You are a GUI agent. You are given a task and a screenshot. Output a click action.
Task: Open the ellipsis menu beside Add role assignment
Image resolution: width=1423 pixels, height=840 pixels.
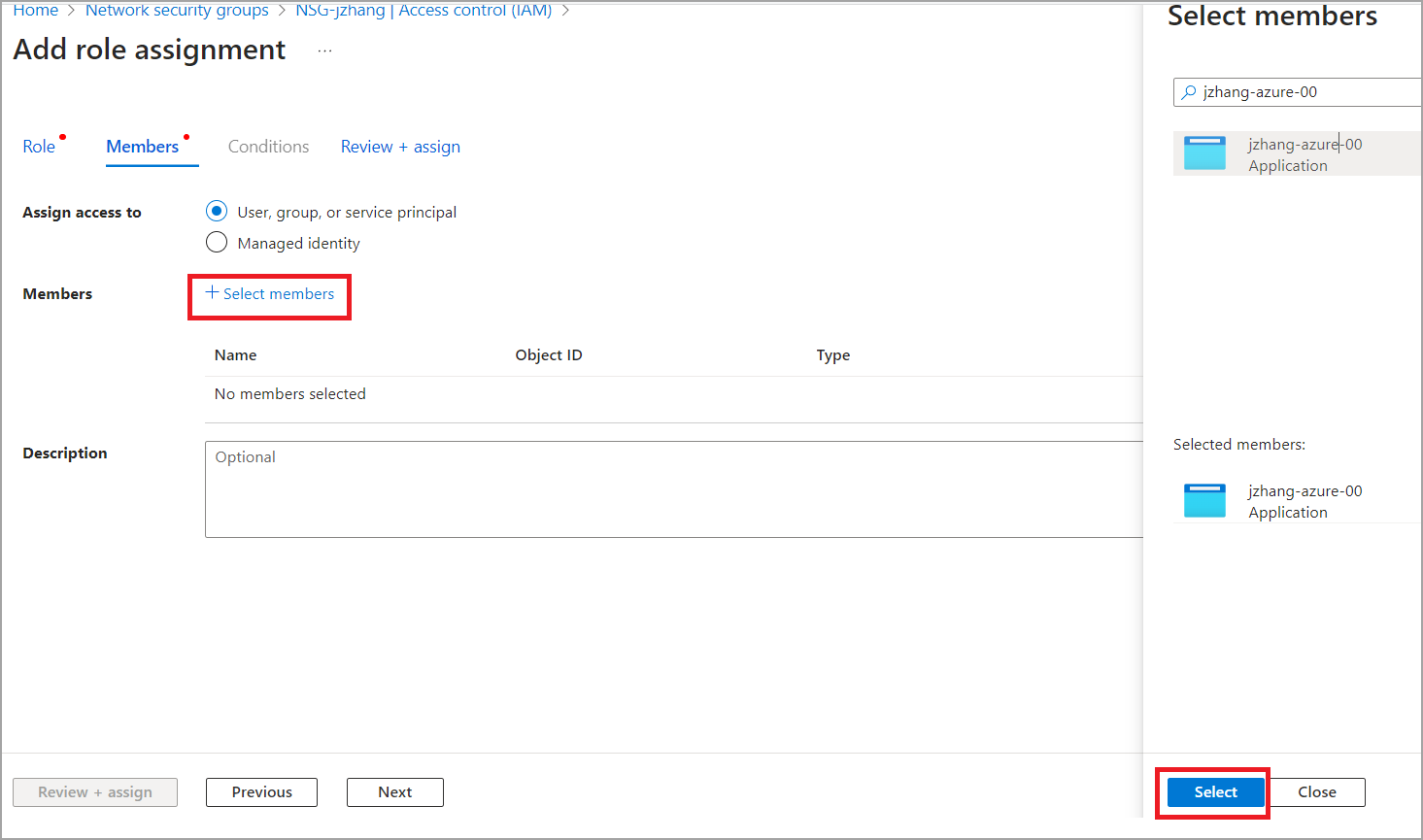tap(324, 50)
